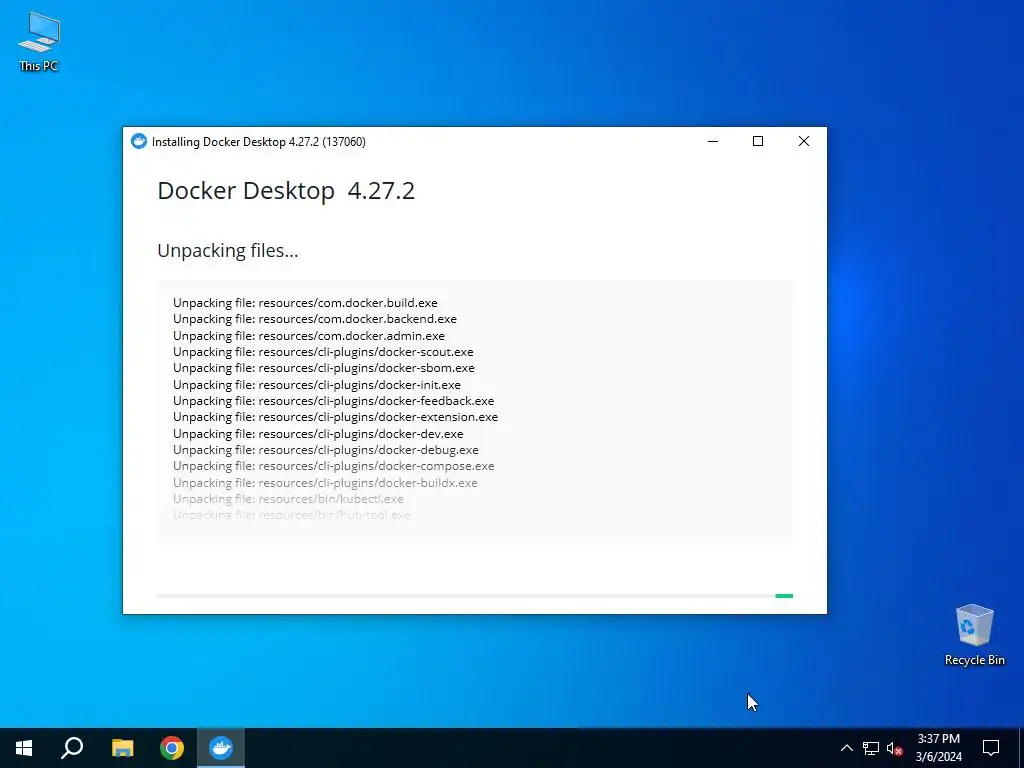1024x768 pixels.
Task: Select the com.docker.build.exe log line
Action: pyautogui.click(x=305, y=302)
